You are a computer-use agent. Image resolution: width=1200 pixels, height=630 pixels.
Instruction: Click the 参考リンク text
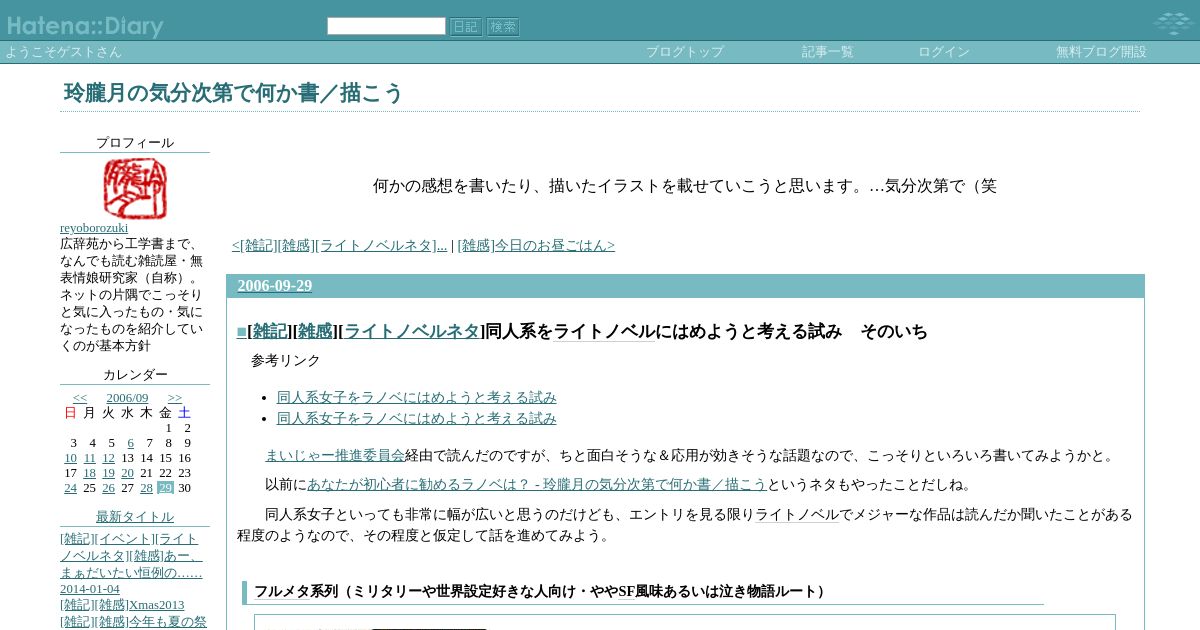coord(286,361)
